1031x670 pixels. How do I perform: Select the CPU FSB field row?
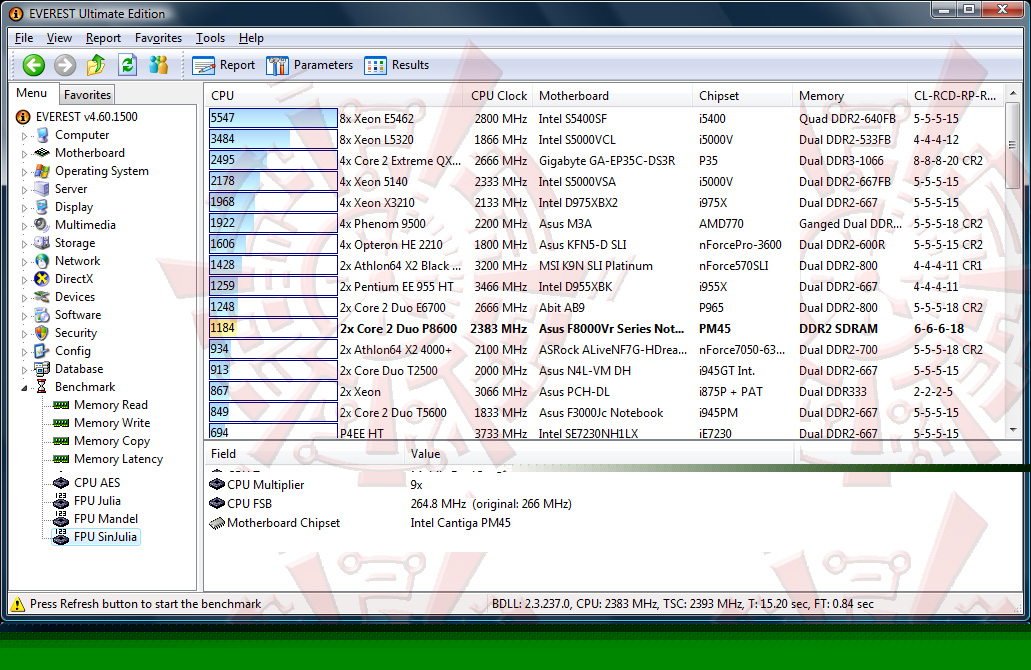click(390, 504)
